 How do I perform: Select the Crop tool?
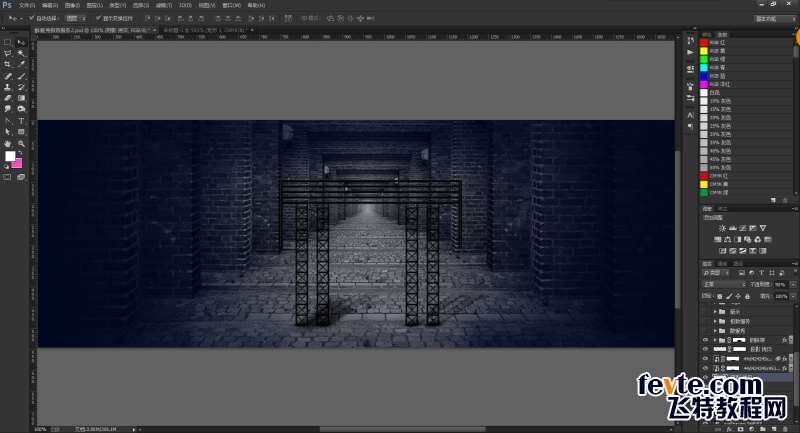coord(8,64)
